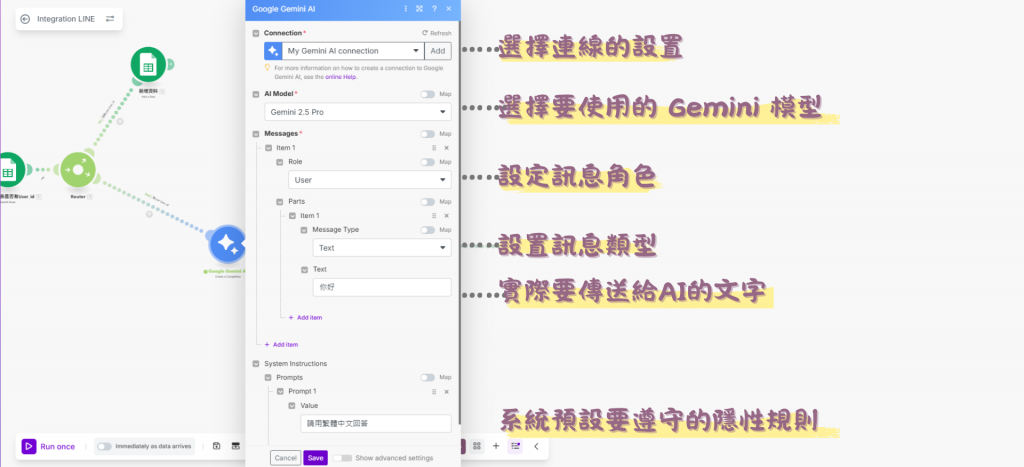Click Add button next to connection
The width and height of the screenshot is (1024, 467).
coord(438,51)
